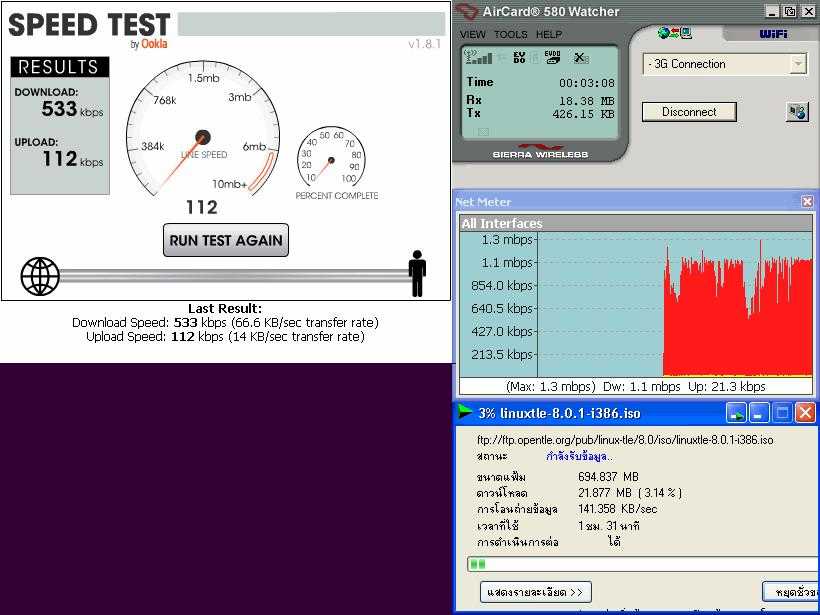Click the cut-off pause button in download window

pos(791,592)
